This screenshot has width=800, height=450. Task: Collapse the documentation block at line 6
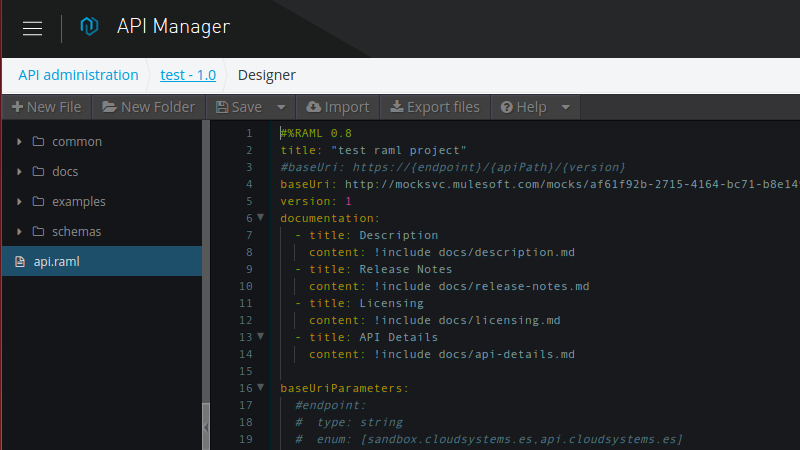click(261, 217)
